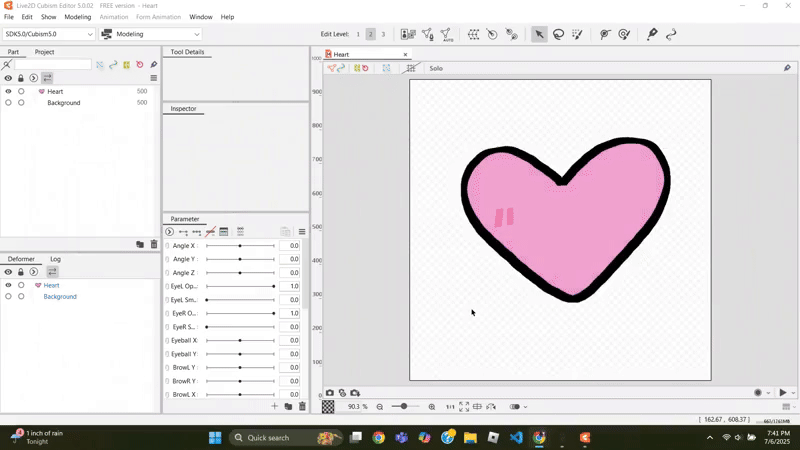Click the Create Warp Deformer icon
The width and height of the screenshot is (800, 450).
pyautogui.click(x=473, y=34)
